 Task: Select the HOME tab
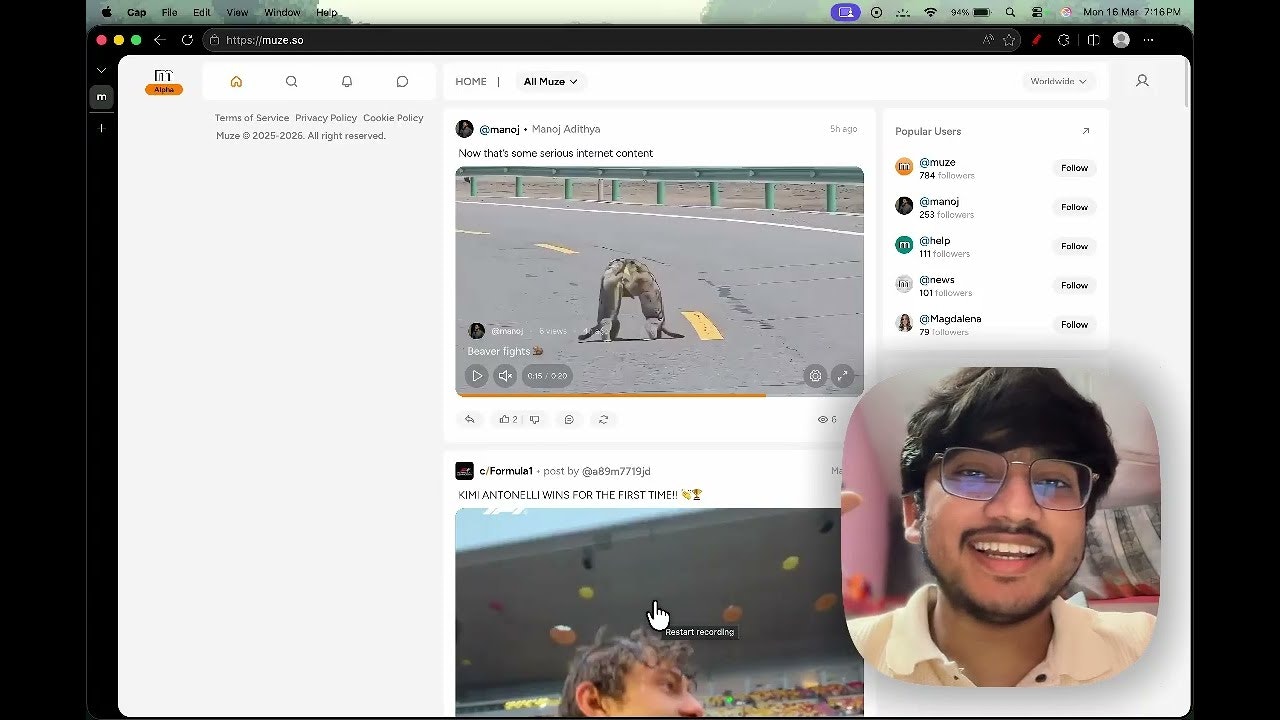click(471, 81)
